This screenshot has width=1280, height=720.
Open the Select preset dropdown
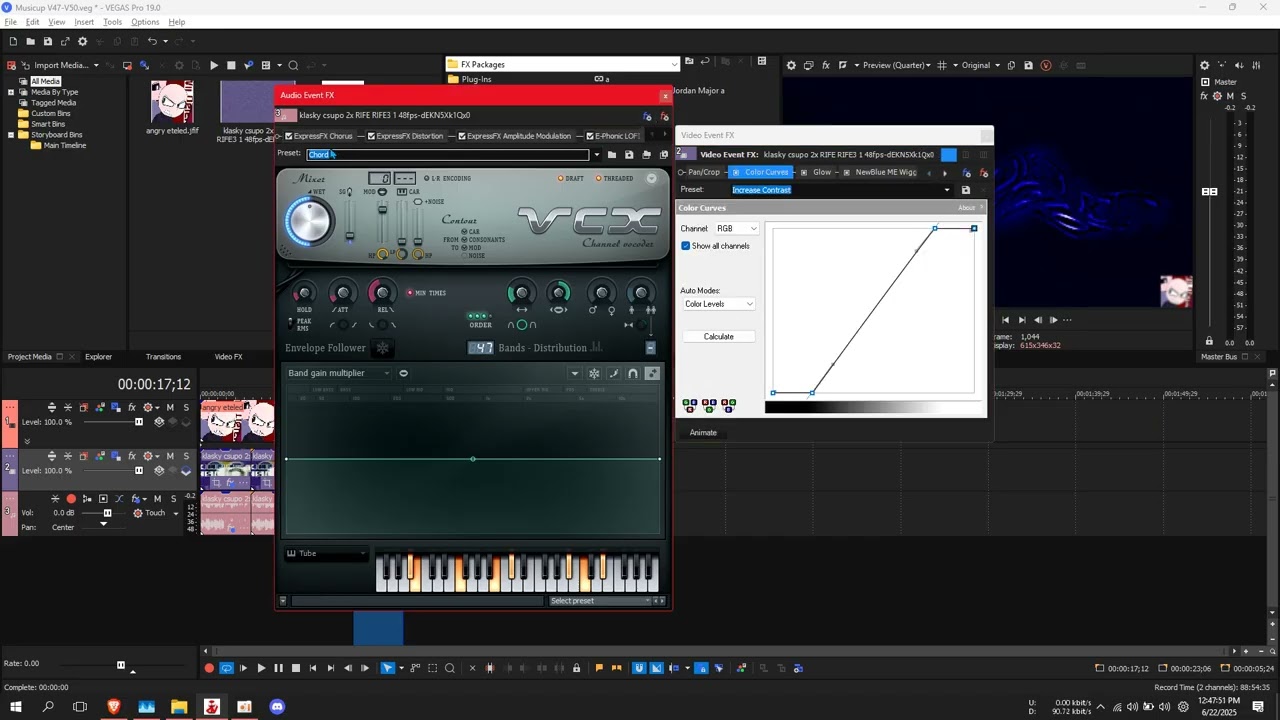pyautogui.click(x=601, y=601)
